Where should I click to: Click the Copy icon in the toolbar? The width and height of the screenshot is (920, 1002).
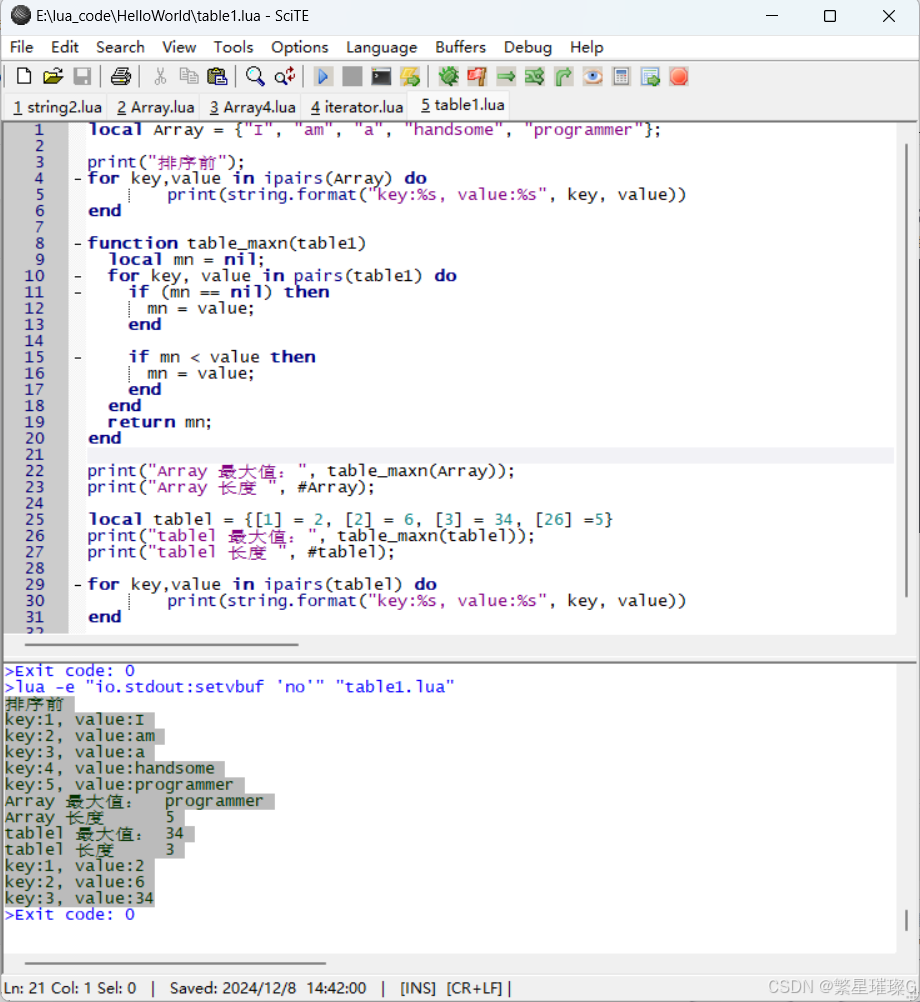(188, 77)
